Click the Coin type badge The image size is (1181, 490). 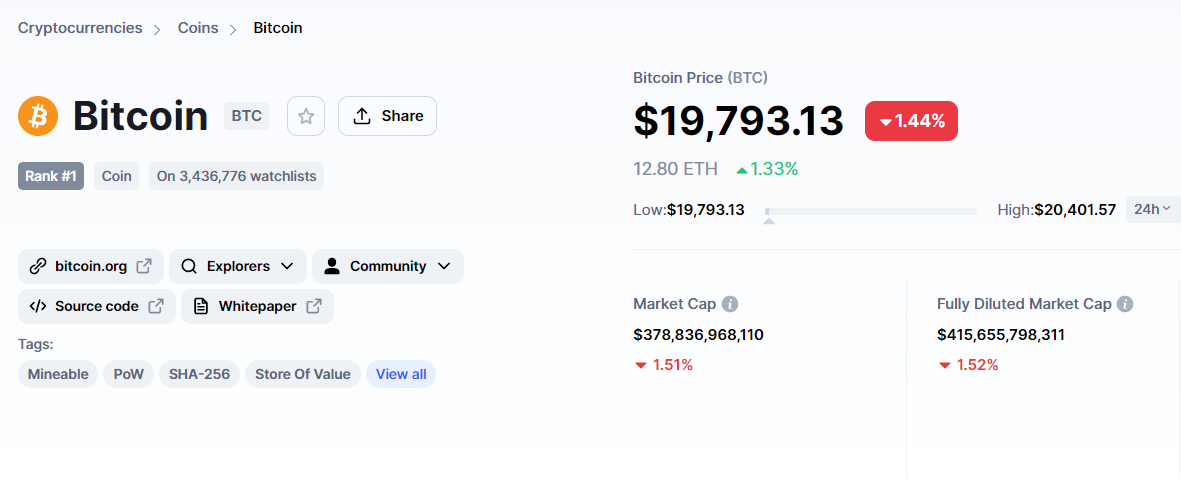pos(117,176)
